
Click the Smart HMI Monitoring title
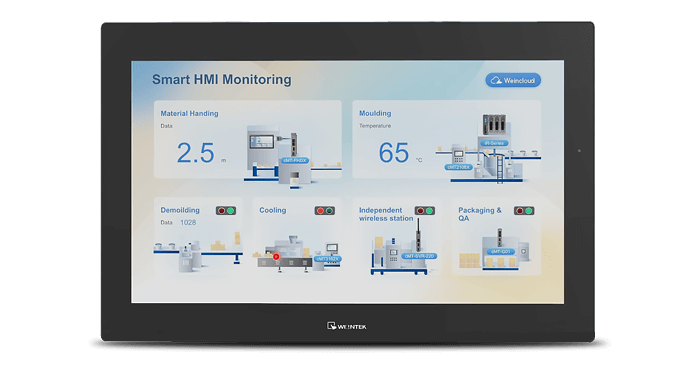222,79
